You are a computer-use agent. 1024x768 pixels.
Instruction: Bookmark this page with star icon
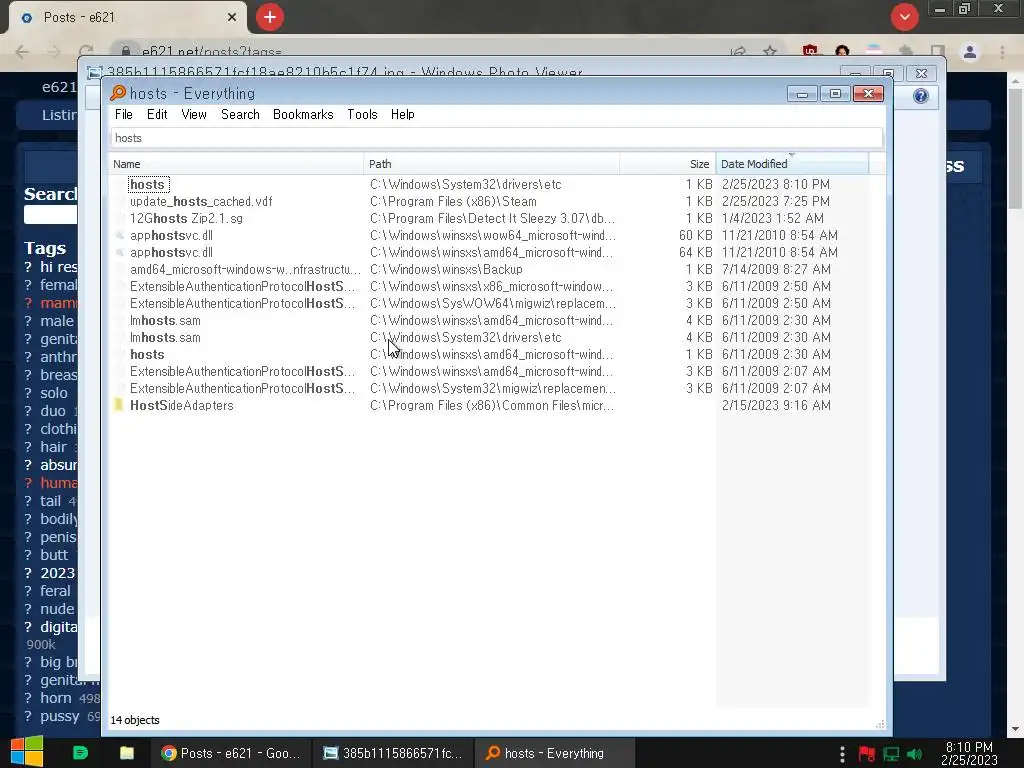click(770, 52)
